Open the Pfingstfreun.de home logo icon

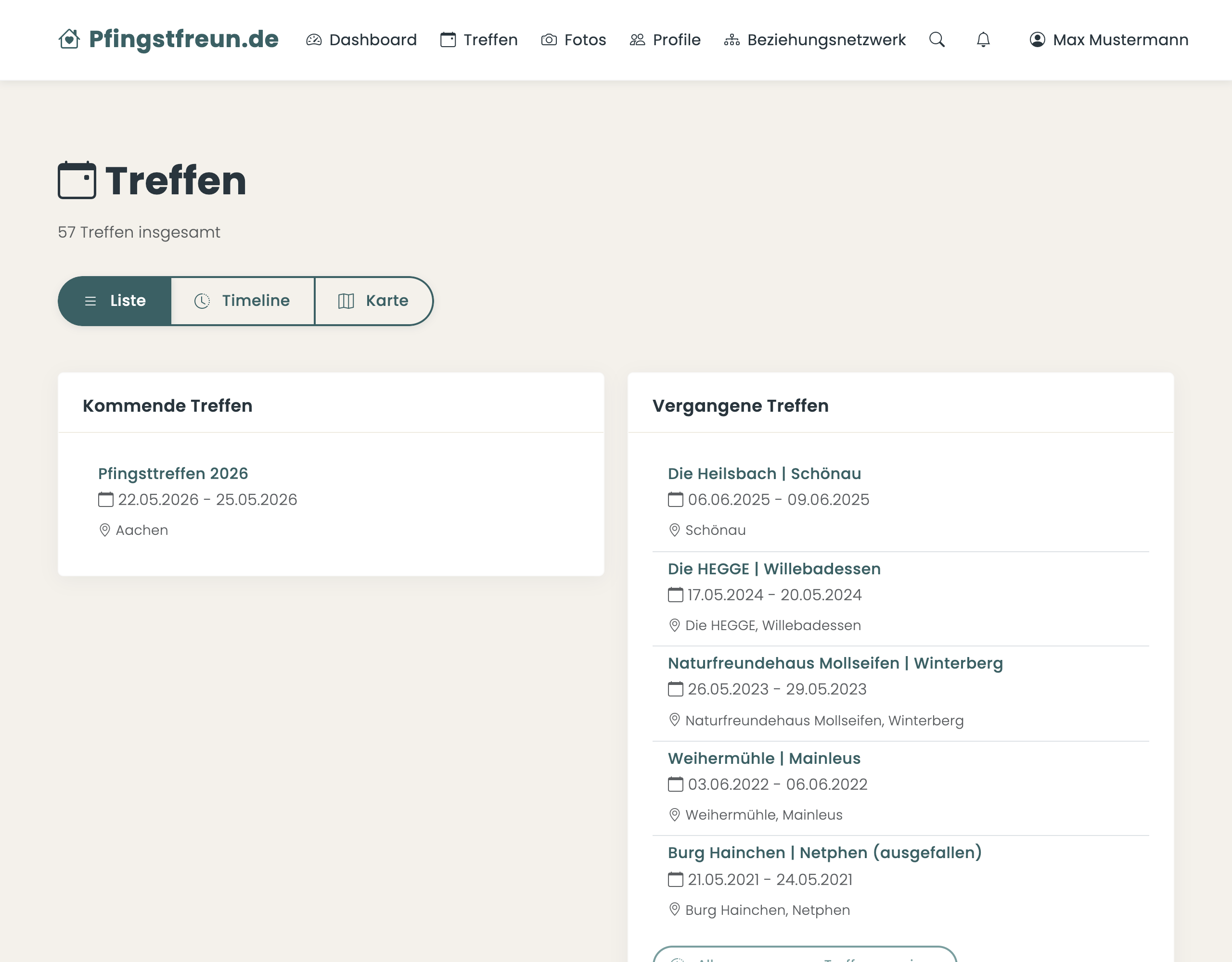69,39
